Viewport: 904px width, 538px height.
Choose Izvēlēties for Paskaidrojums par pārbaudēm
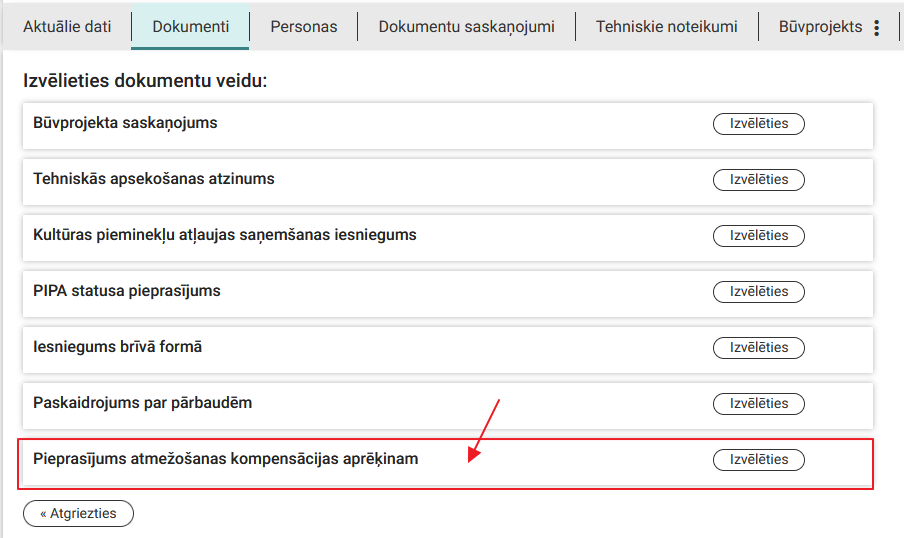[x=758, y=404]
